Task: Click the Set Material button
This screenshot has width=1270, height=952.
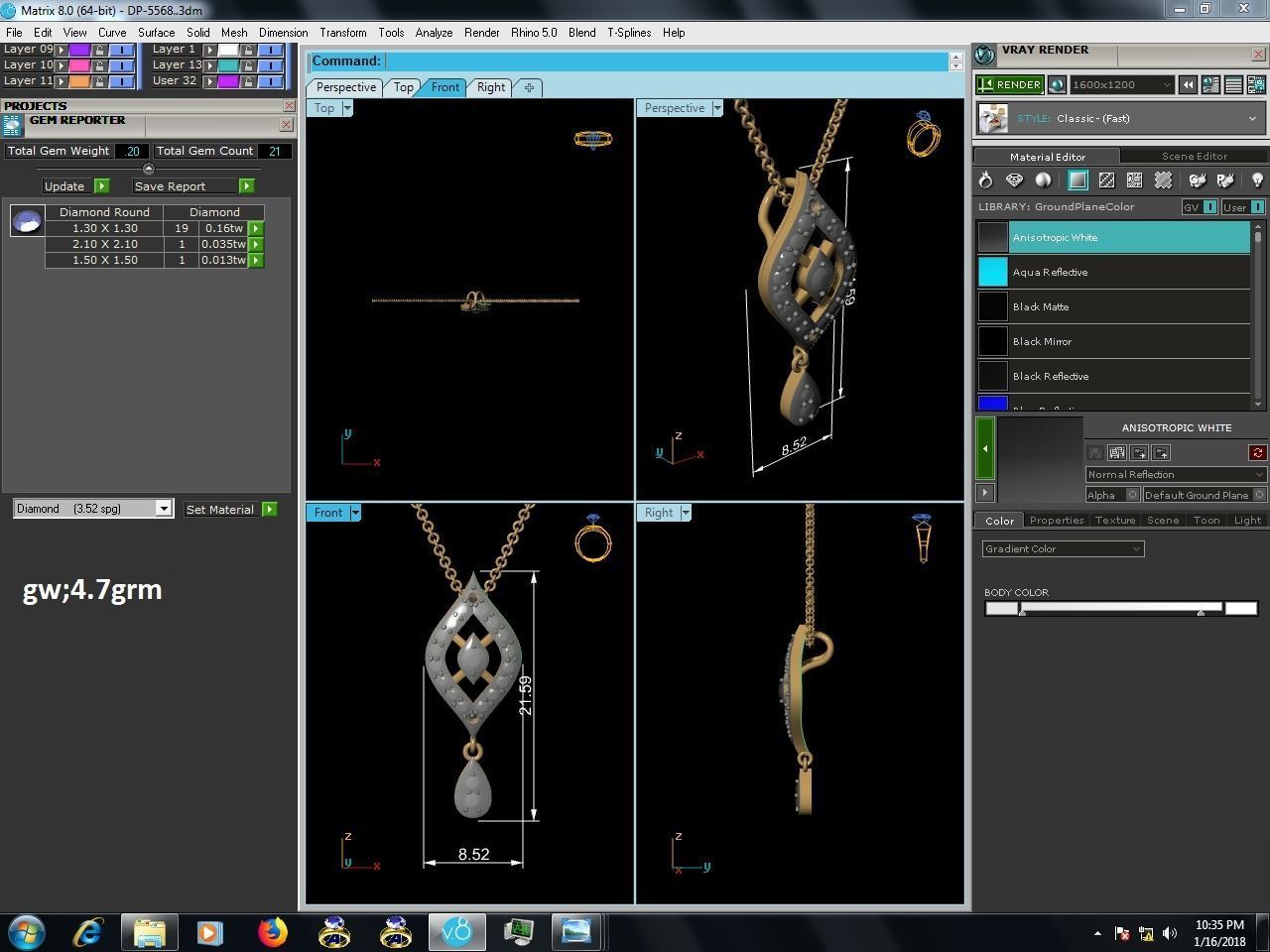Action: point(230,510)
